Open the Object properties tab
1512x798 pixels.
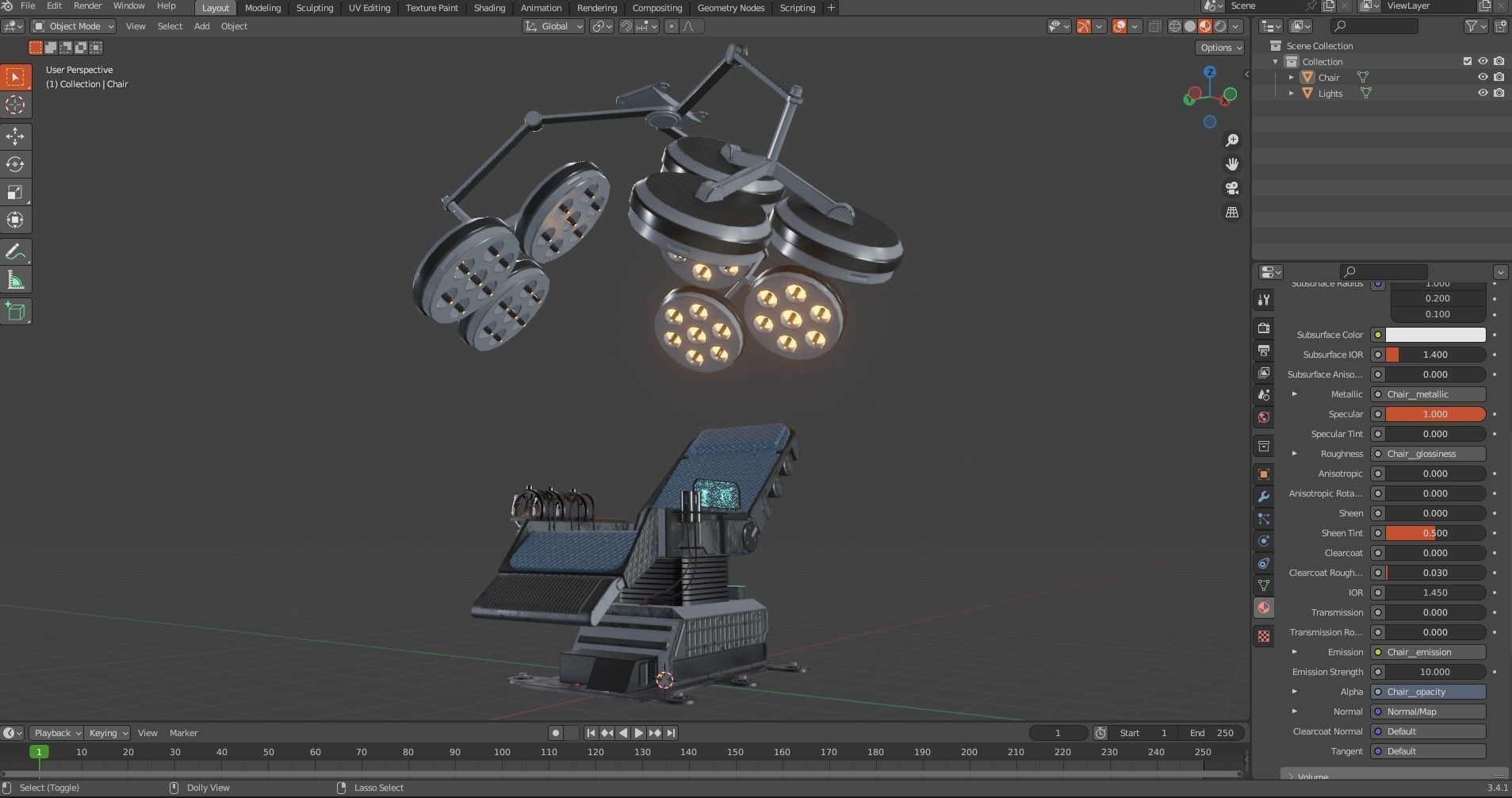[1264, 474]
